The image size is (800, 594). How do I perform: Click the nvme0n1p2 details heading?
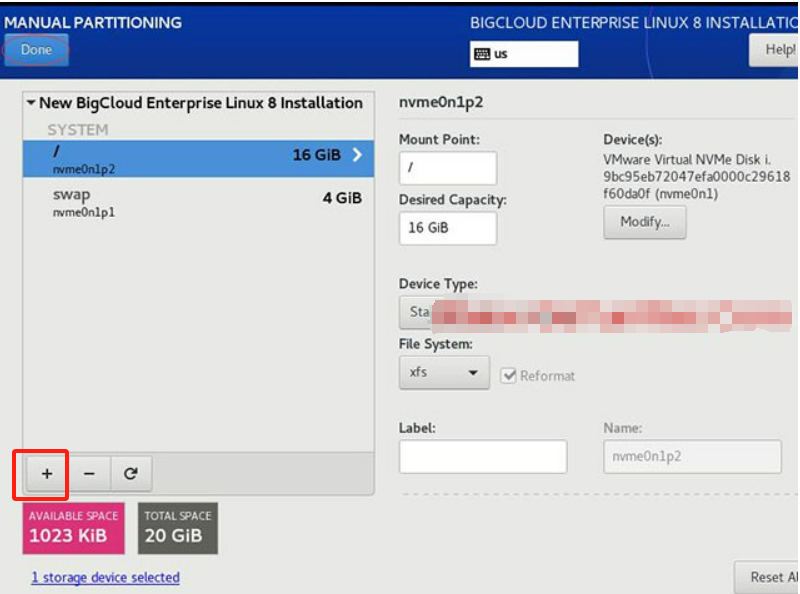pyautogui.click(x=441, y=102)
